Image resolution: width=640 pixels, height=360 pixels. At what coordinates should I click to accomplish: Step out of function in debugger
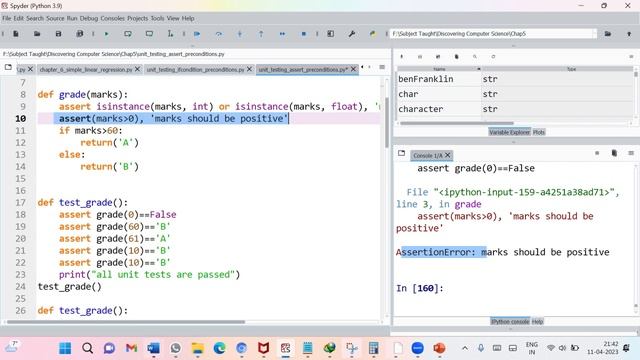261,34
